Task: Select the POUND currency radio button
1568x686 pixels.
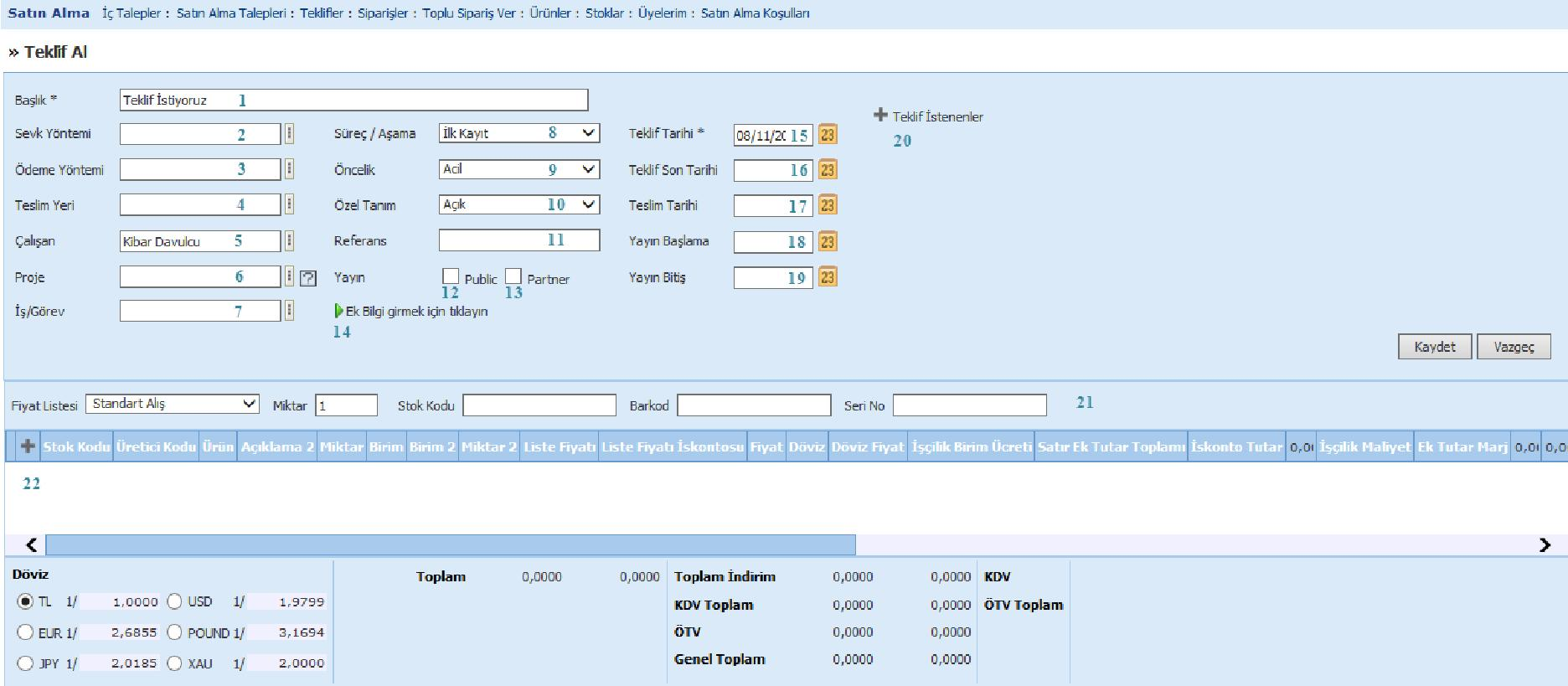Action: [174, 632]
